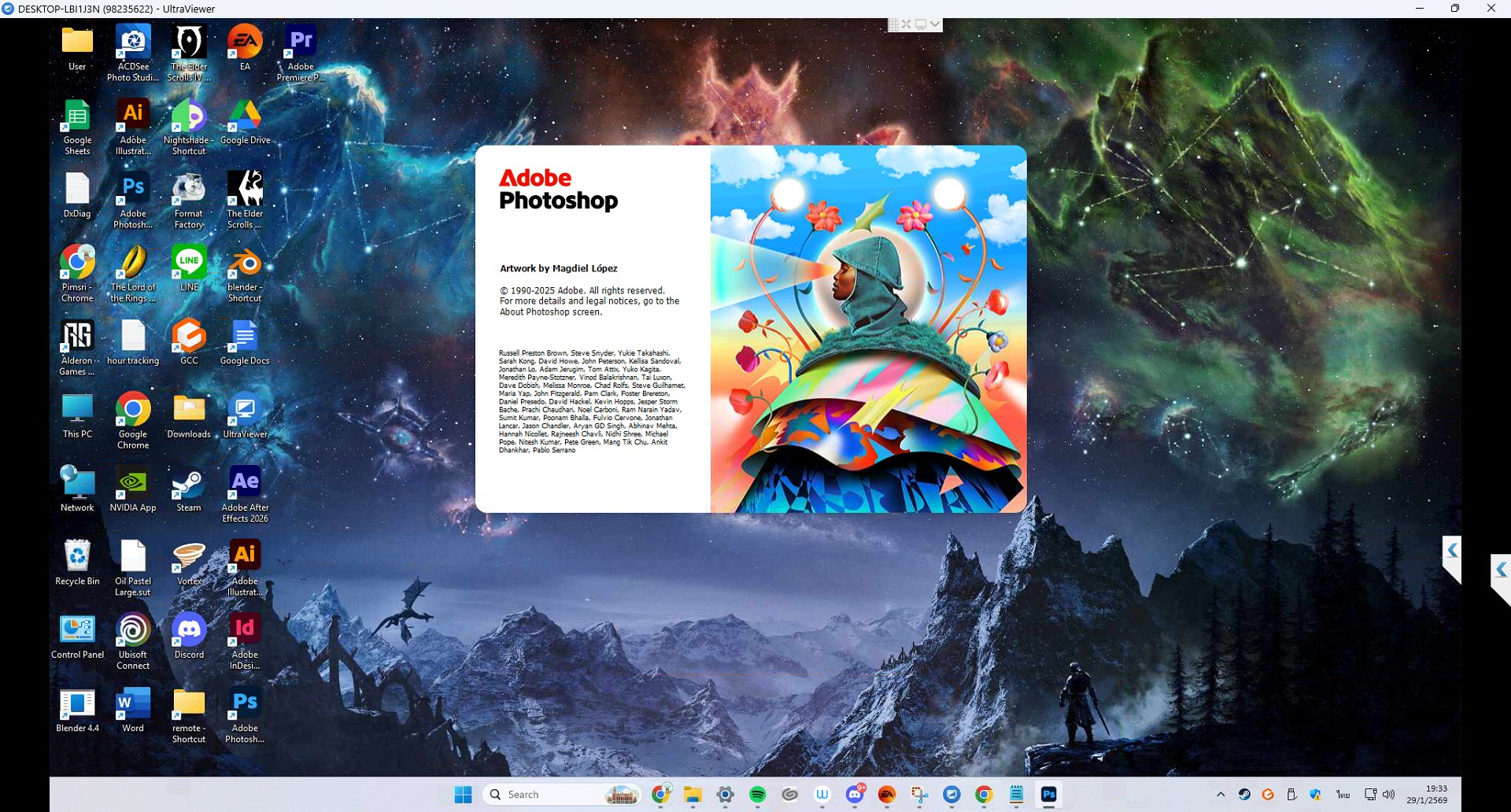
Task: Open the Windows Start menu
Action: click(x=463, y=795)
